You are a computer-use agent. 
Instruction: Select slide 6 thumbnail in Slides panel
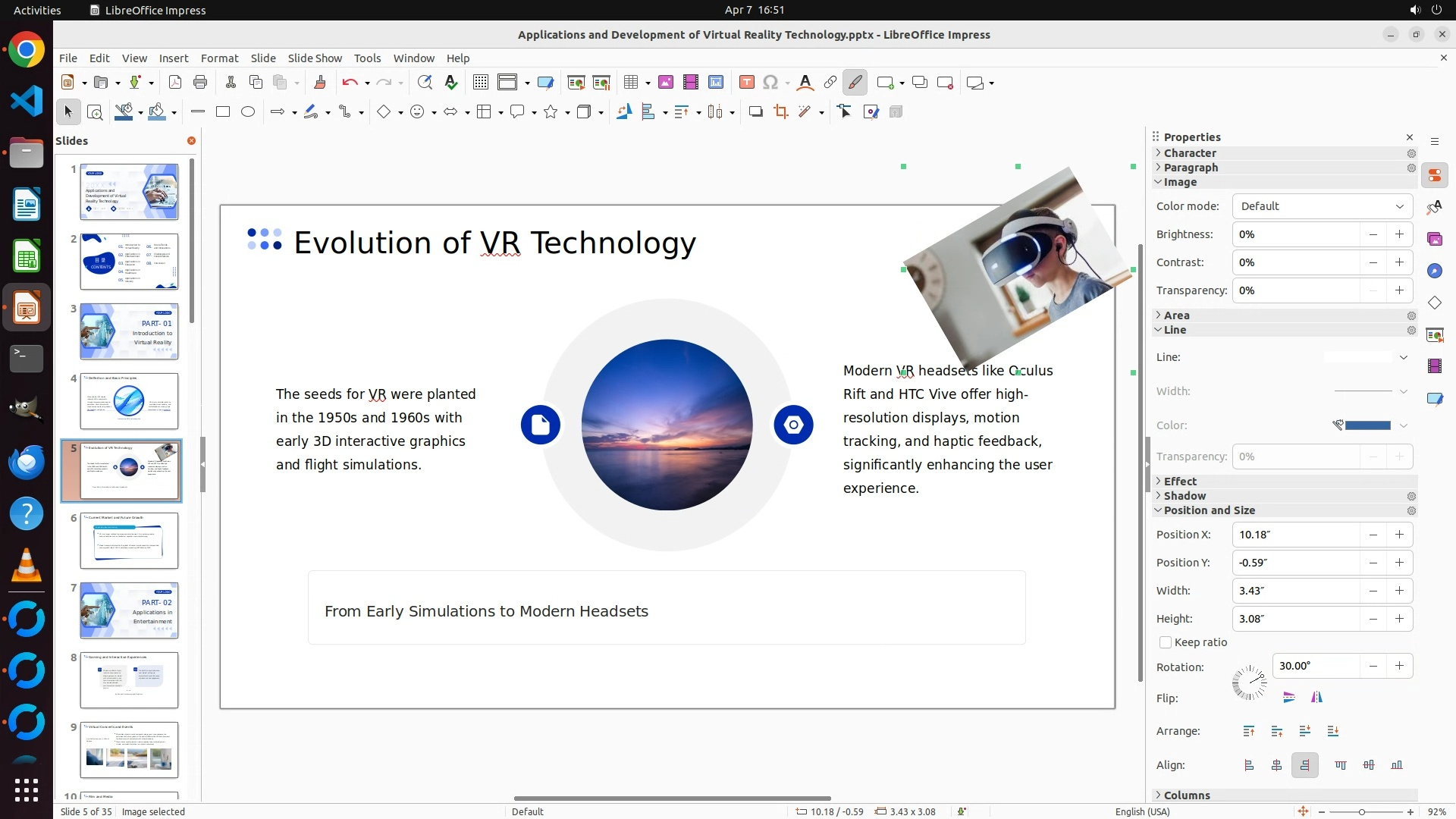click(x=129, y=541)
